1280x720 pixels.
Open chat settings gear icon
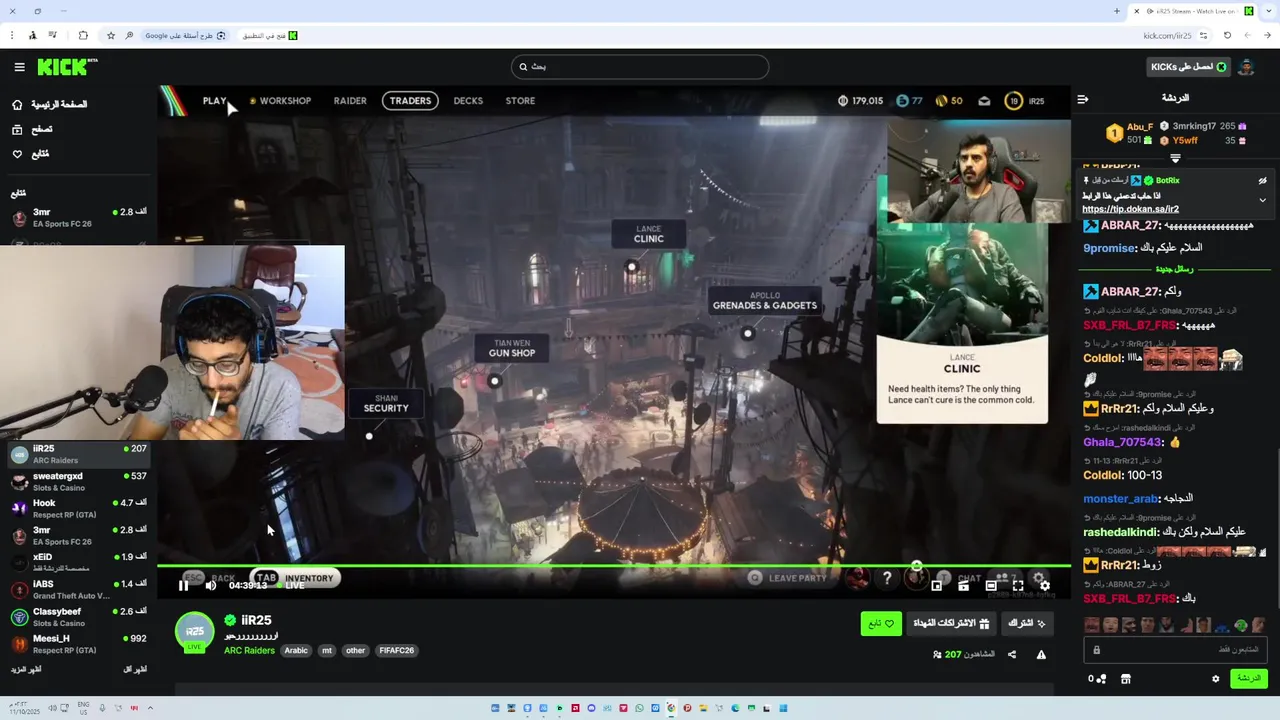tap(1216, 679)
